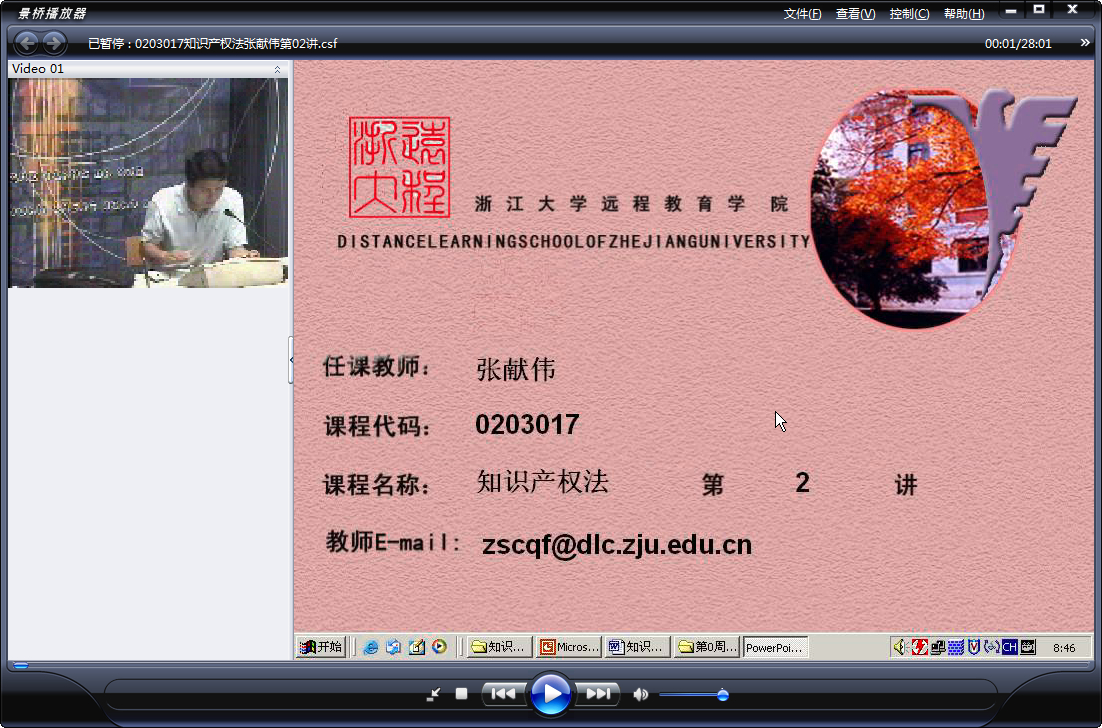Maximize the 景桥播放器 window
This screenshot has height=728, width=1102.
1039,10
